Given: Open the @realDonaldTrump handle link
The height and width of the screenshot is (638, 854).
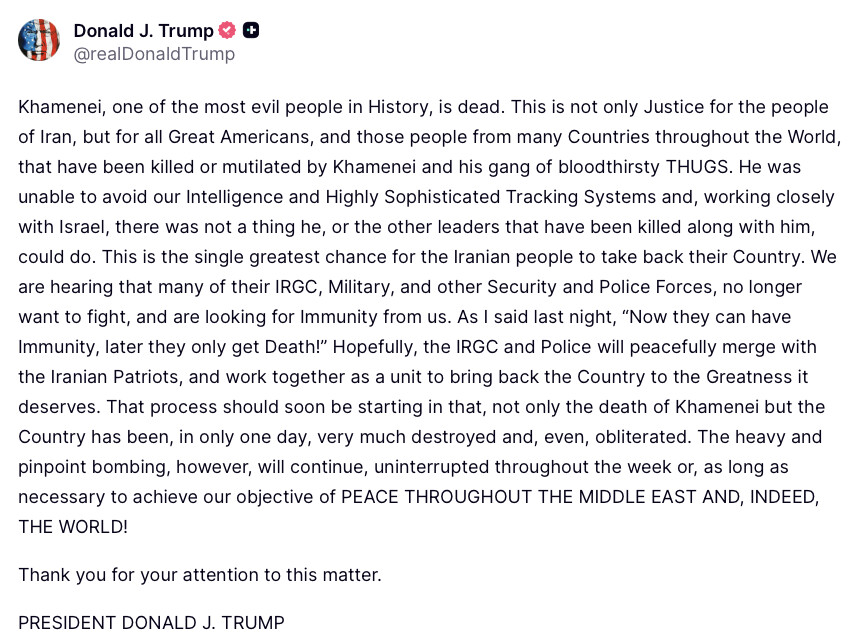Looking at the screenshot, I should click(x=154, y=54).
